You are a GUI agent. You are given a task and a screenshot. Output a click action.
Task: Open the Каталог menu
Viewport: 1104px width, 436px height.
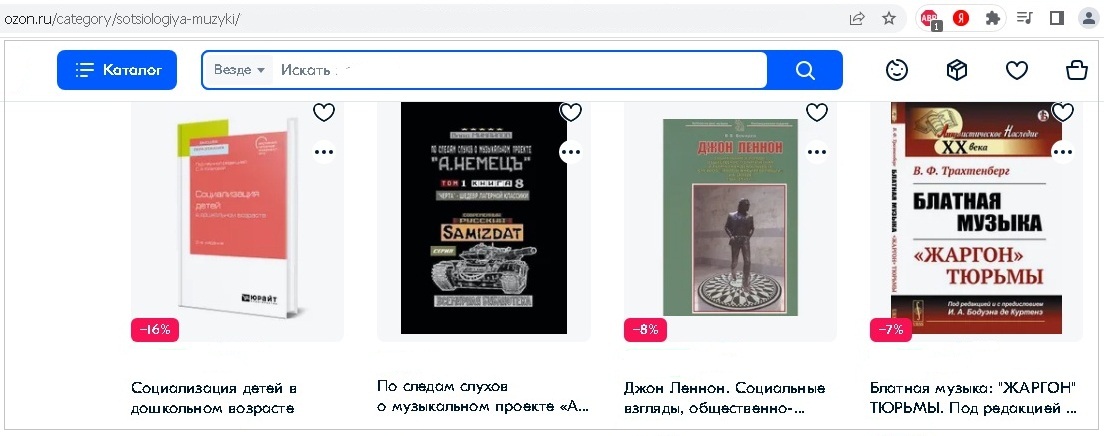(x=117, y=70)
